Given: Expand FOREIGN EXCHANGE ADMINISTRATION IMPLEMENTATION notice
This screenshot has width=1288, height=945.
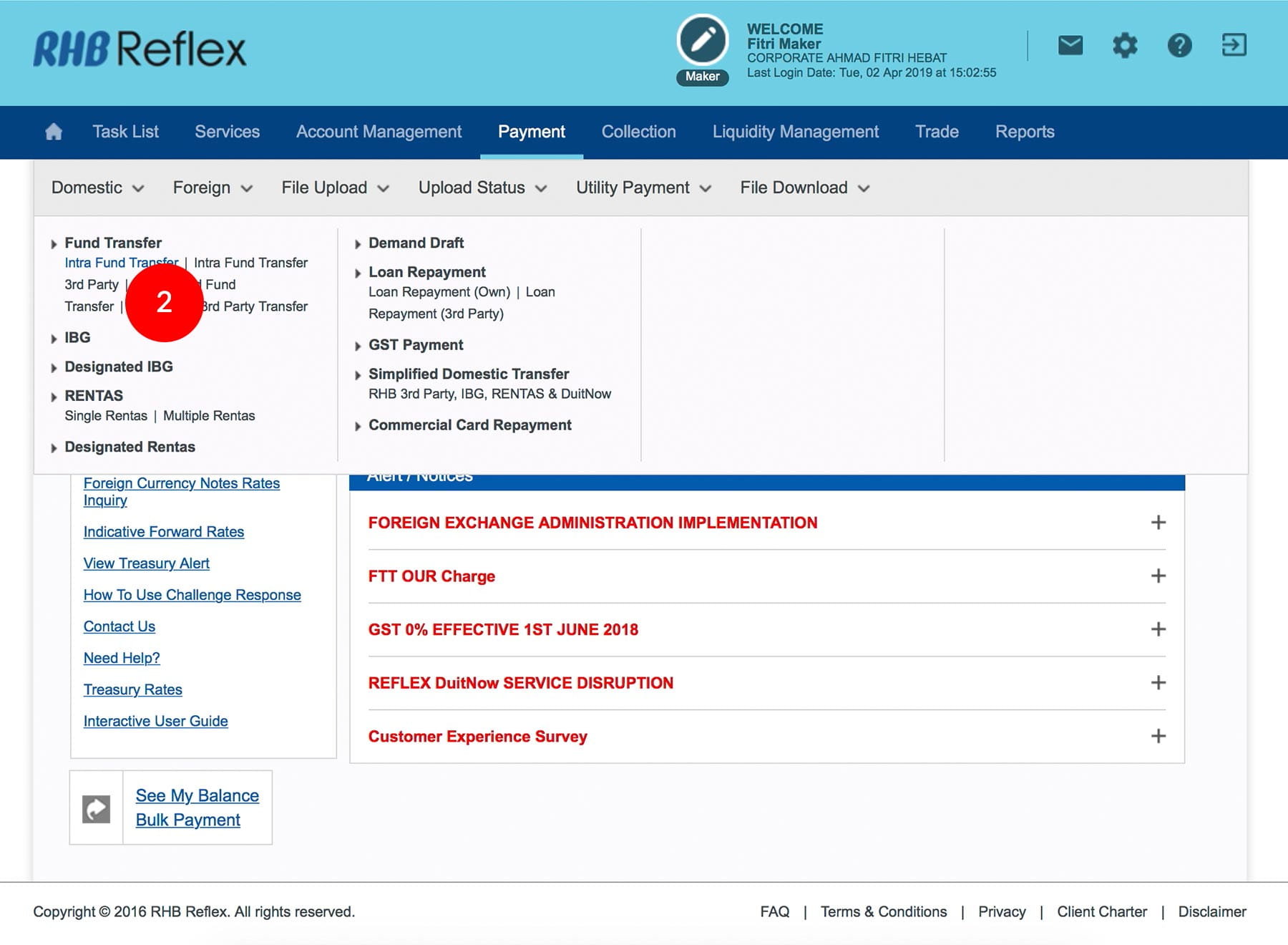Looking at the screenshot, I should (1158, 523).
